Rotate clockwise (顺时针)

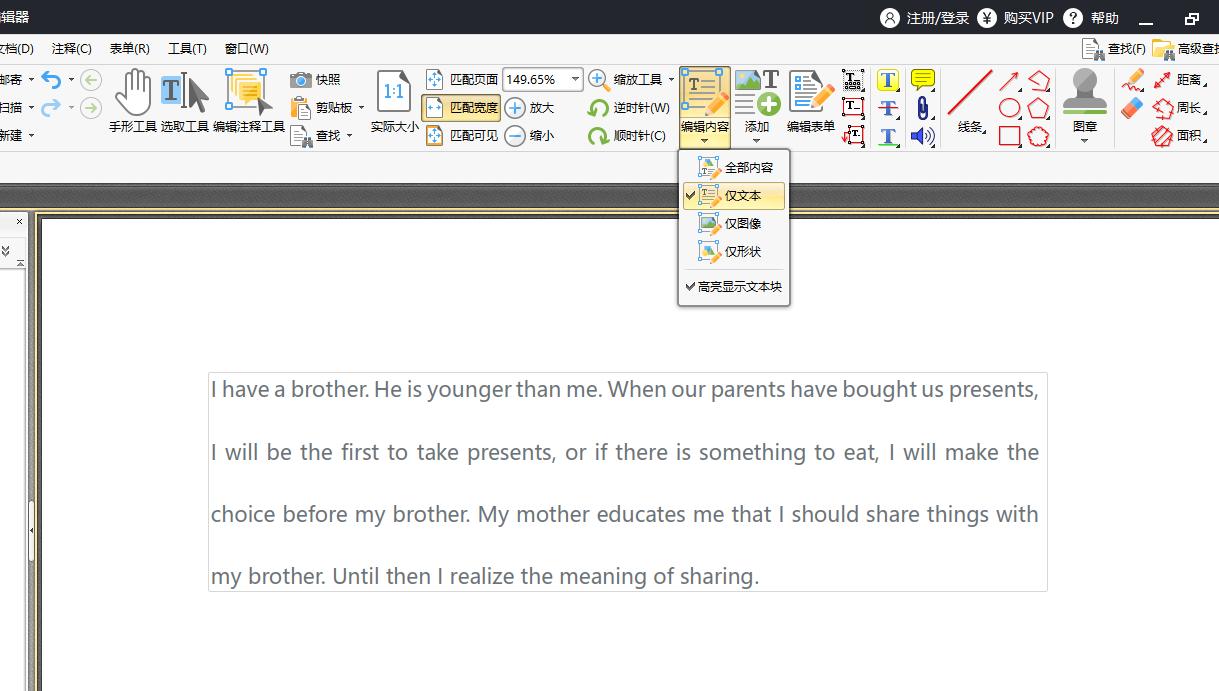coord(627,136)
